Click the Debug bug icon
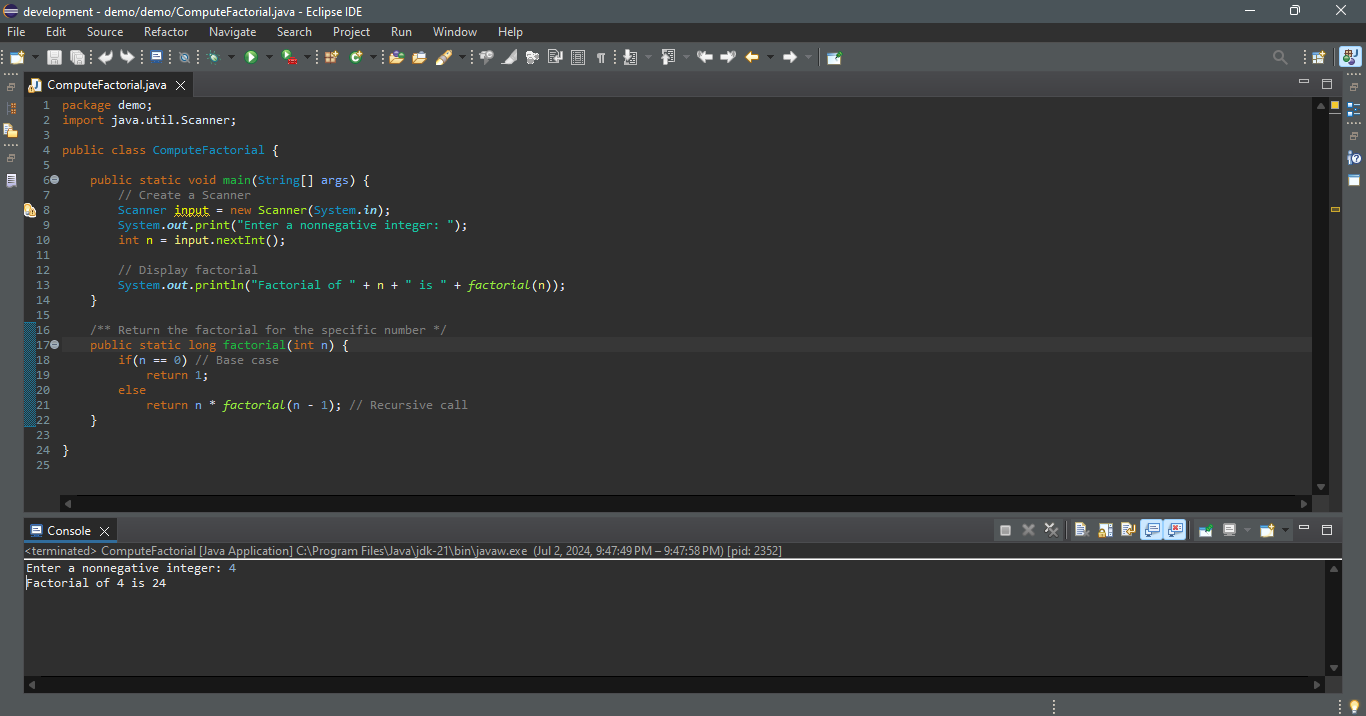 pyautogui.click(x=213, y=57)
